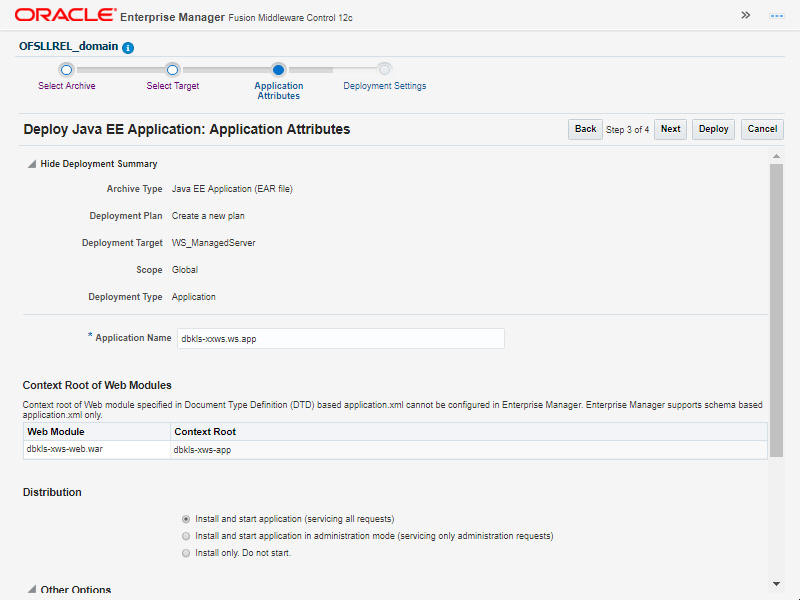Click the Enterprise Manager title text
Viewport: 800px width, 600px height.
[172, 17]
